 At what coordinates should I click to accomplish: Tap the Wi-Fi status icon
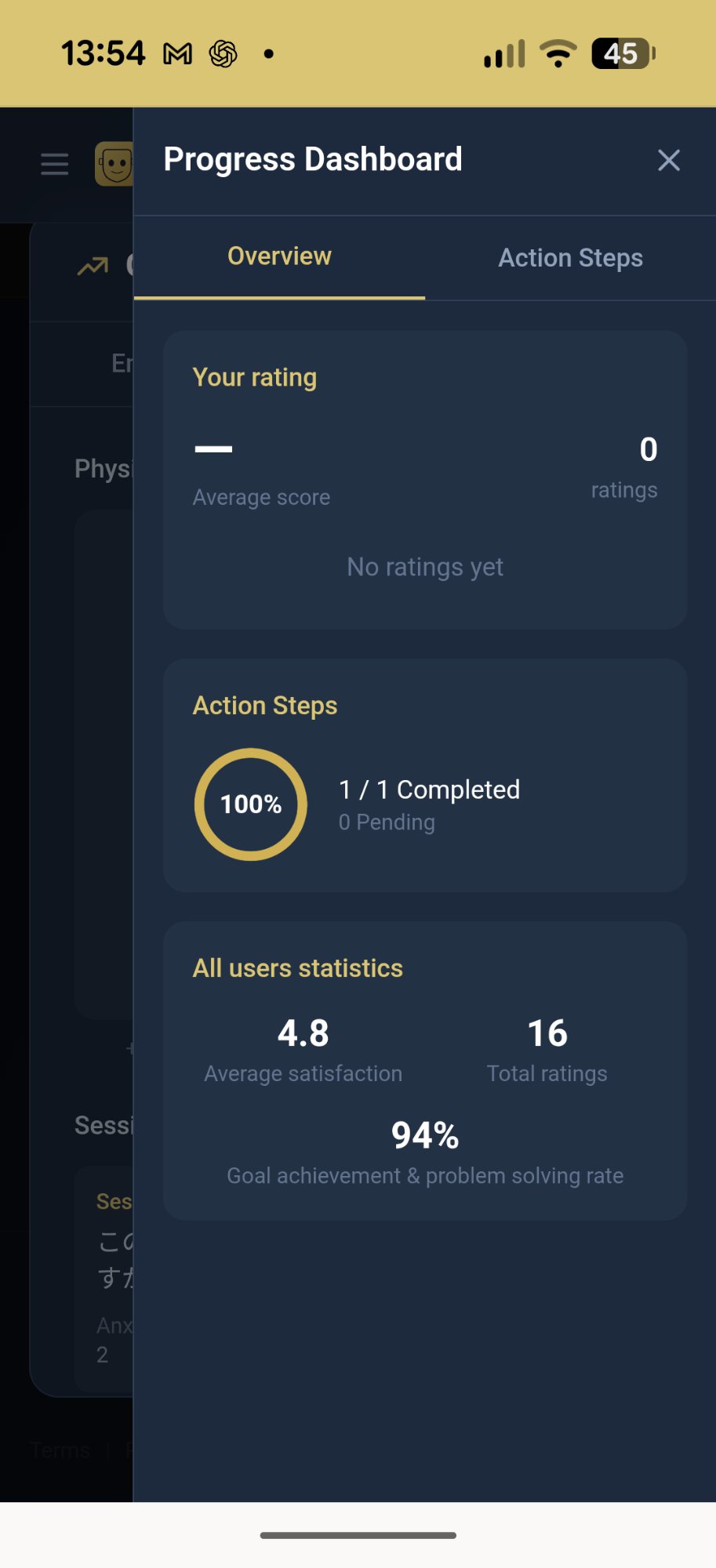tap(558, 54)
